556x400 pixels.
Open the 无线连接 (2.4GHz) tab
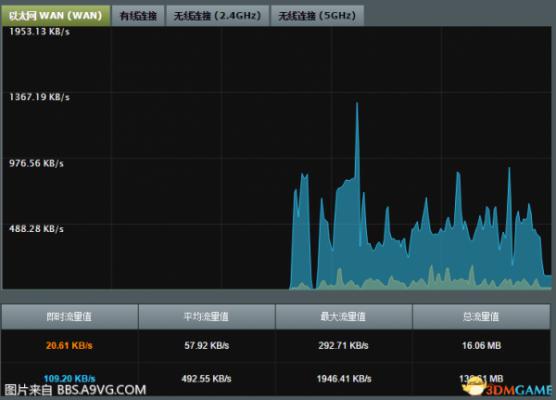coord(217,16)
